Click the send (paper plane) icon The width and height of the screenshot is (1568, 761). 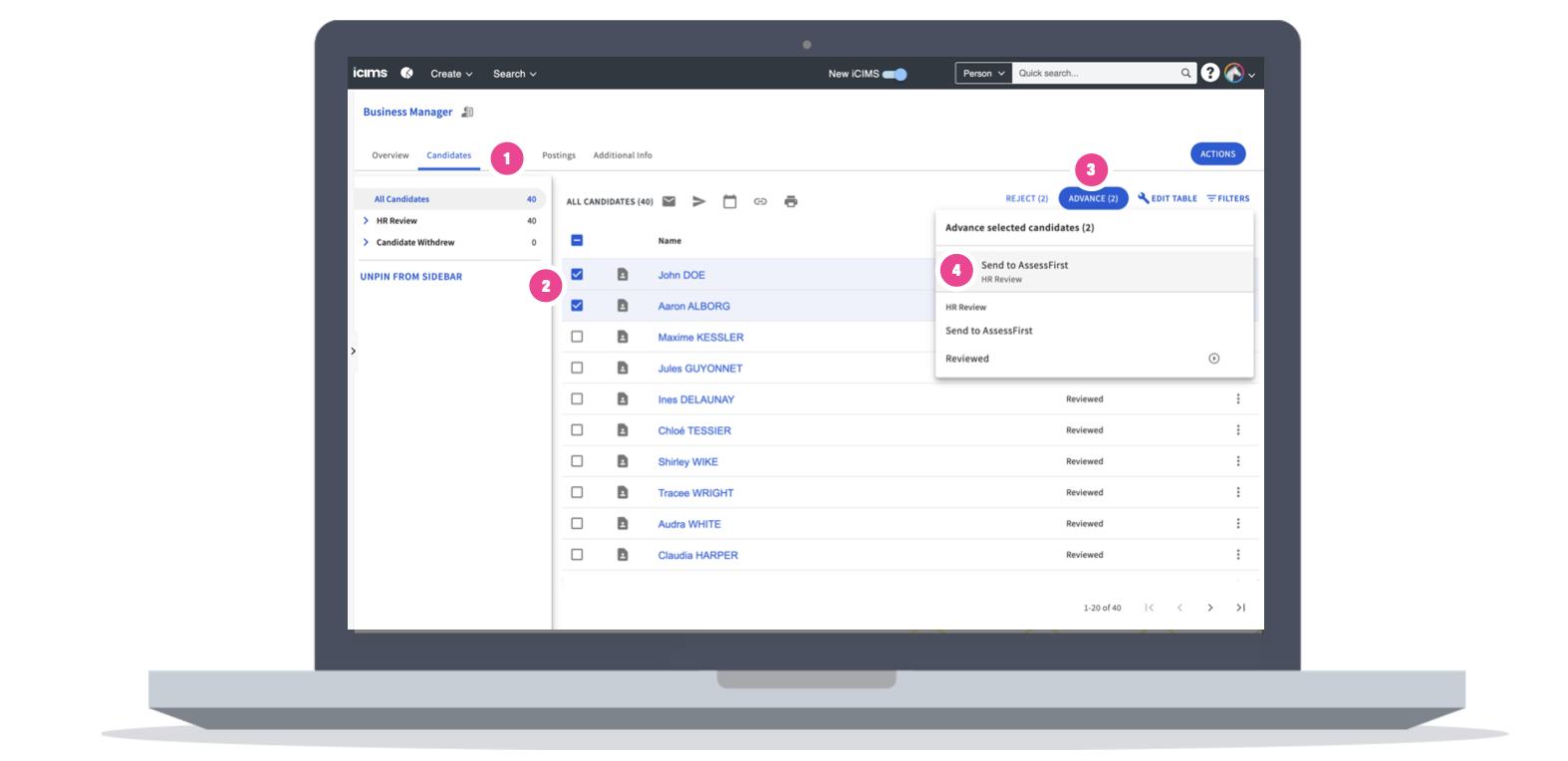coord(699,201)
